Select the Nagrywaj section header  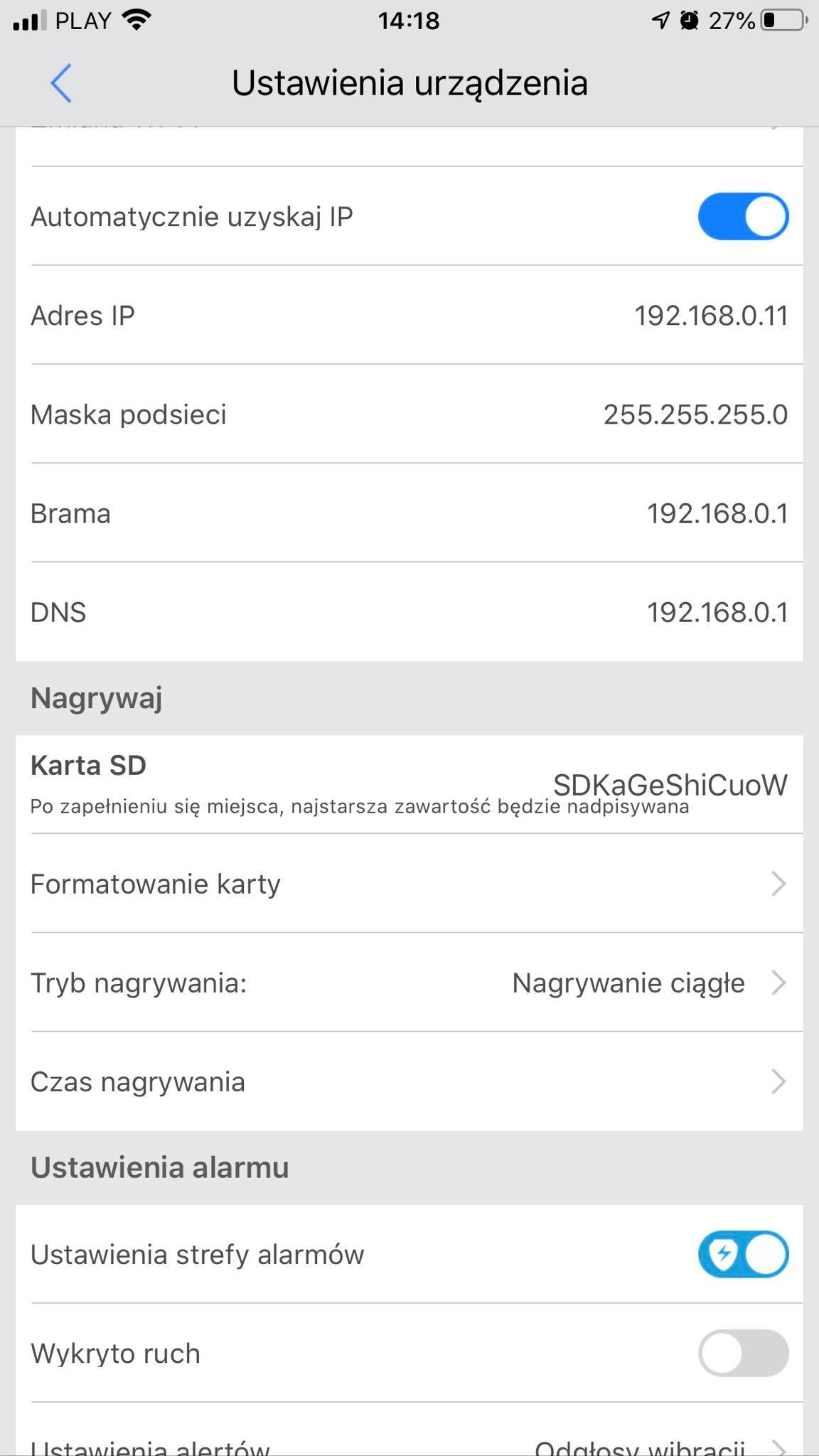pyautogui.click(x=96, y=697)
